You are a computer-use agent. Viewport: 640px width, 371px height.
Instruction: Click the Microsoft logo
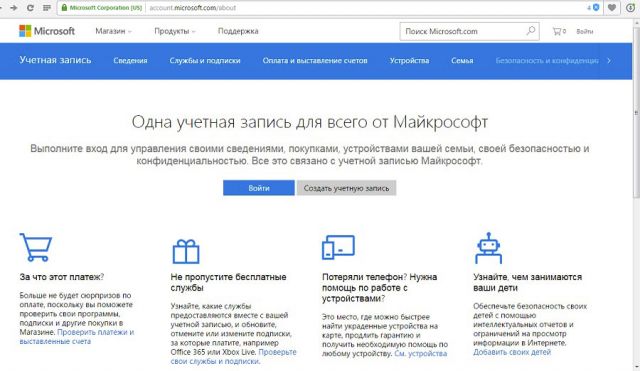(47, 31)
